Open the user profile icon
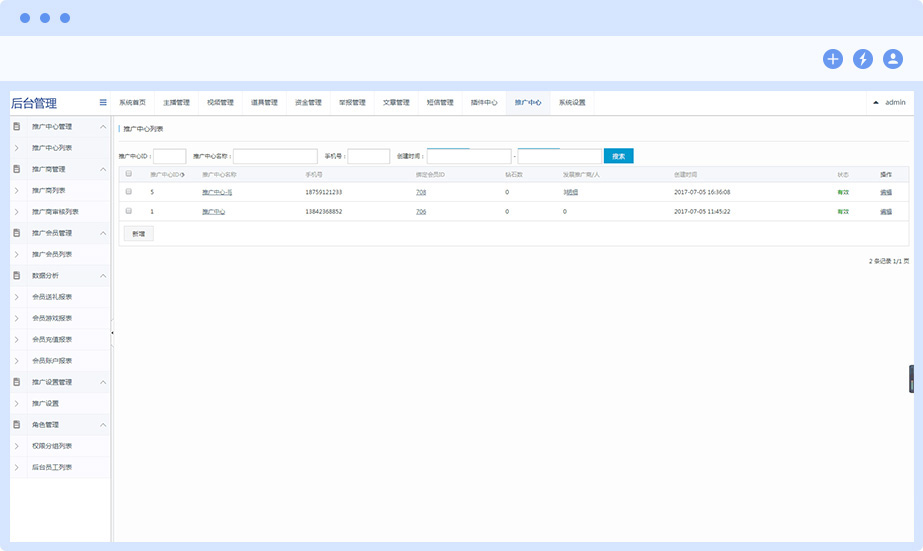 [x=893, y=59]
